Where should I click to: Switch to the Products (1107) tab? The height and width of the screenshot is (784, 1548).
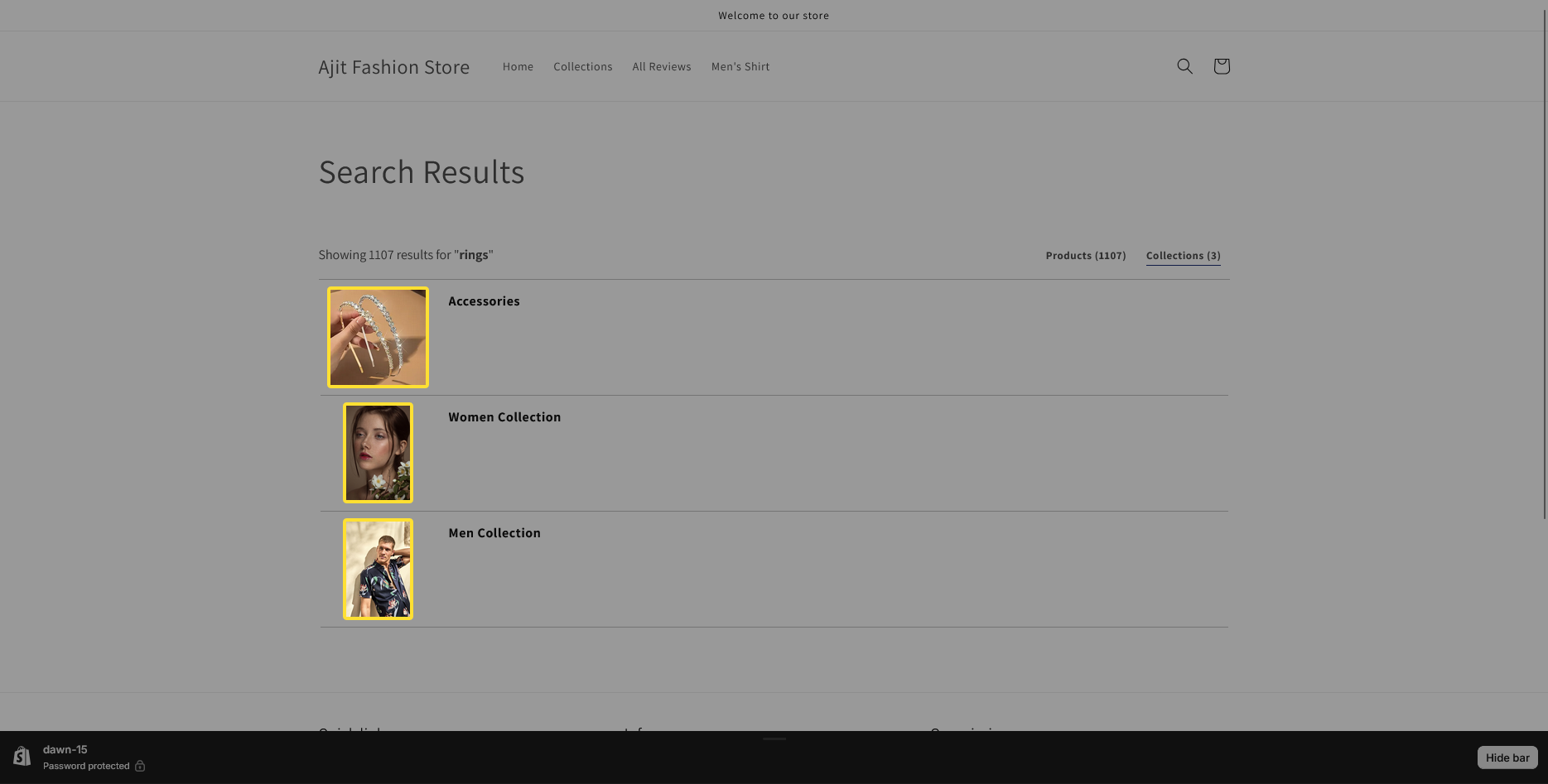[1085, 256]
